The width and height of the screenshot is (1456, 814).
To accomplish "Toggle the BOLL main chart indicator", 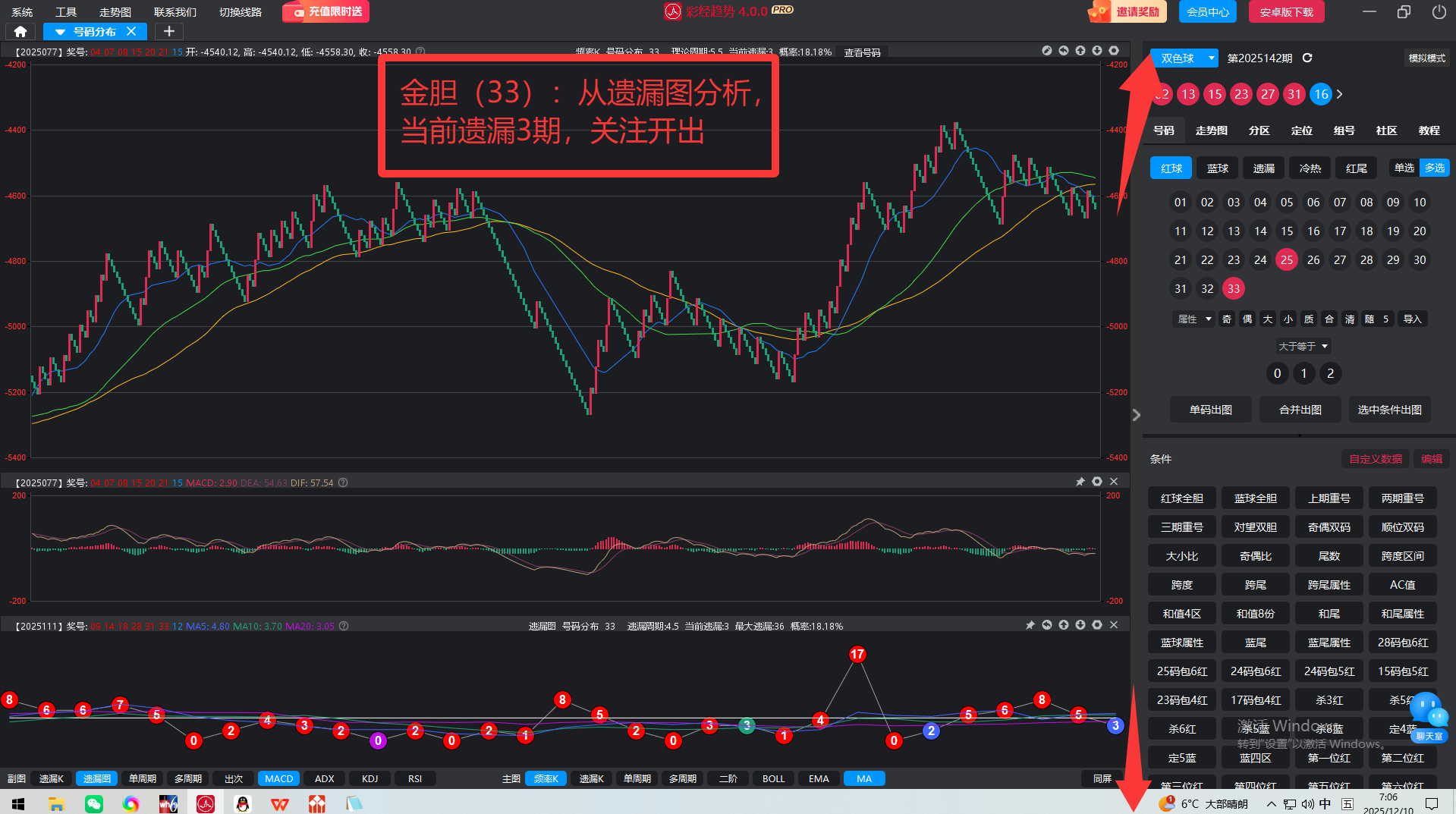I will (773, 778).
